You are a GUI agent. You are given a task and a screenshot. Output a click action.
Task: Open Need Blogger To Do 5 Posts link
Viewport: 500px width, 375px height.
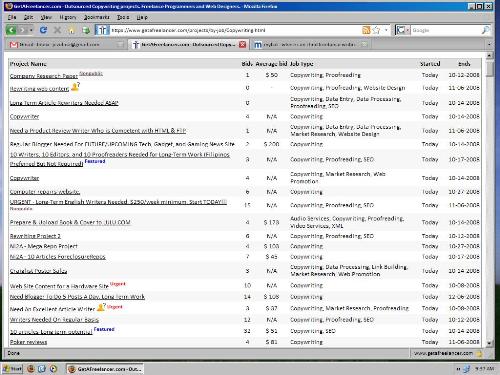[x=77, y=297]
